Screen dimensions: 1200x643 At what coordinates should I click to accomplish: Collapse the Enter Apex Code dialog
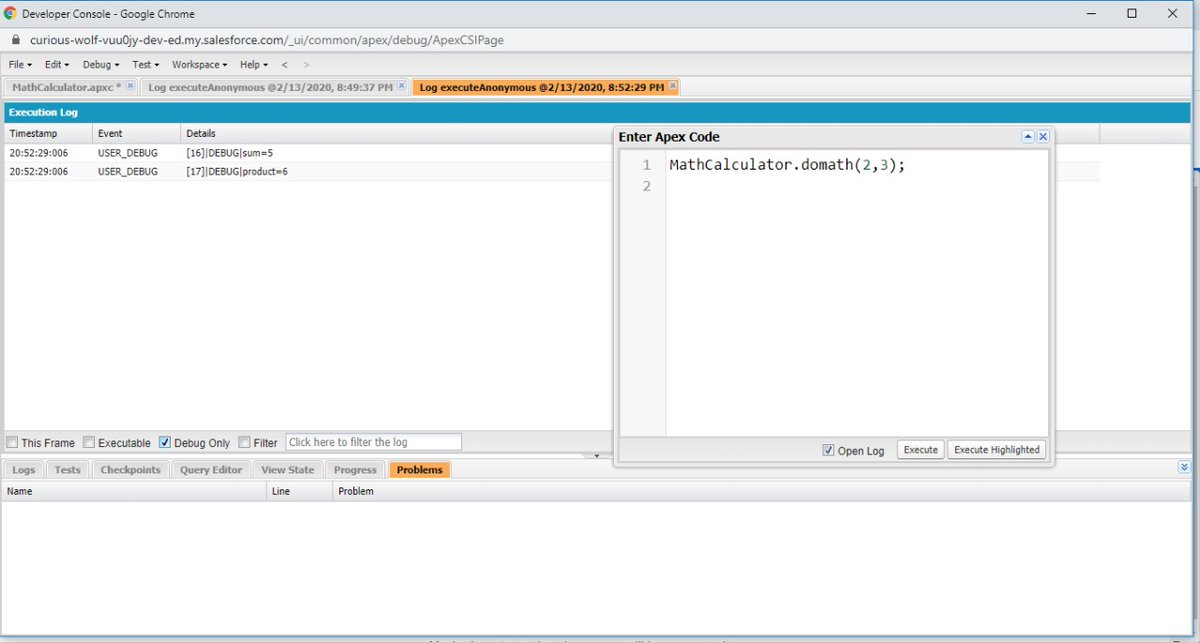tap(1028, 137)
